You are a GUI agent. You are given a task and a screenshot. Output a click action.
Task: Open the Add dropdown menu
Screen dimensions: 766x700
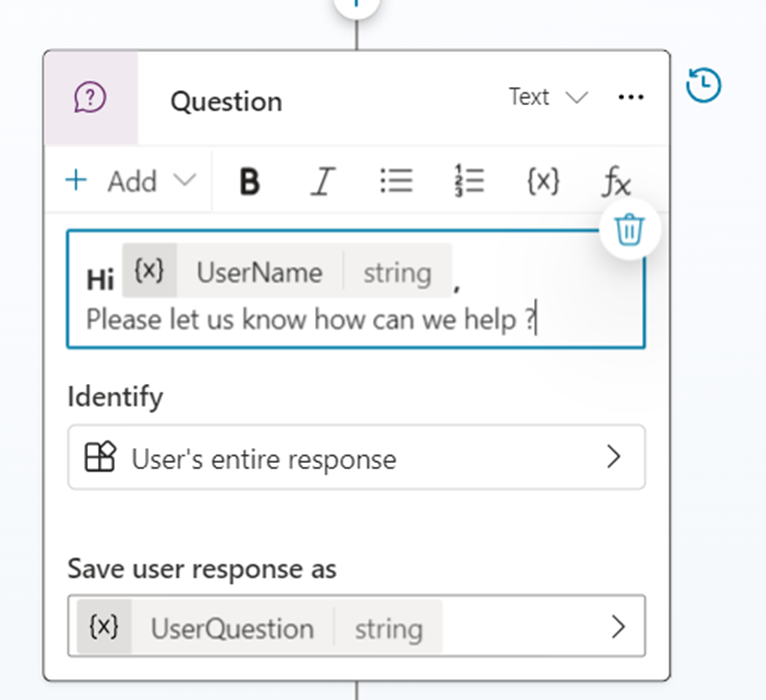(130, 181)
